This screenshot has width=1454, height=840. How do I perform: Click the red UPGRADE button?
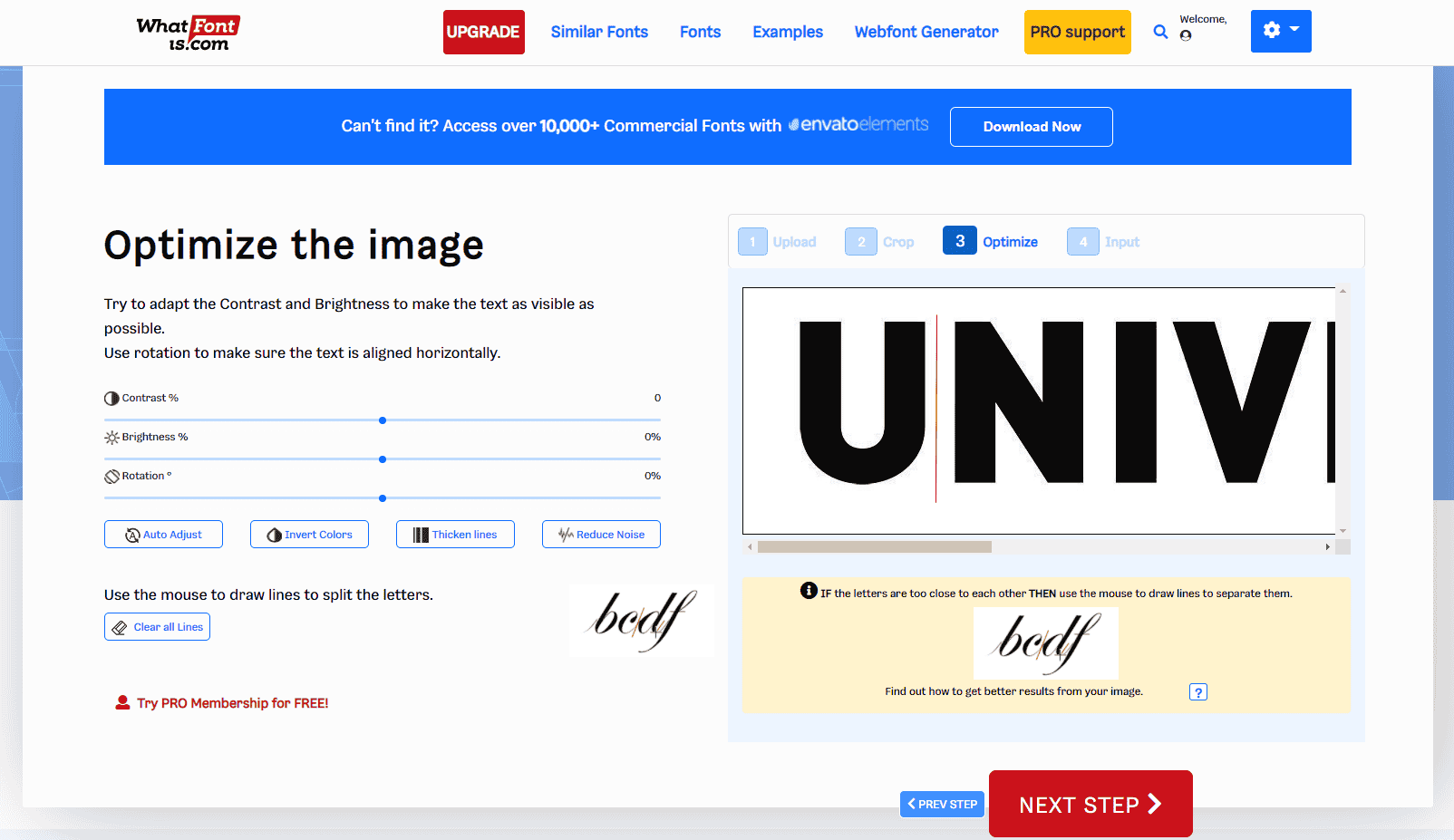pyautogui.click(x=483, y=32)
